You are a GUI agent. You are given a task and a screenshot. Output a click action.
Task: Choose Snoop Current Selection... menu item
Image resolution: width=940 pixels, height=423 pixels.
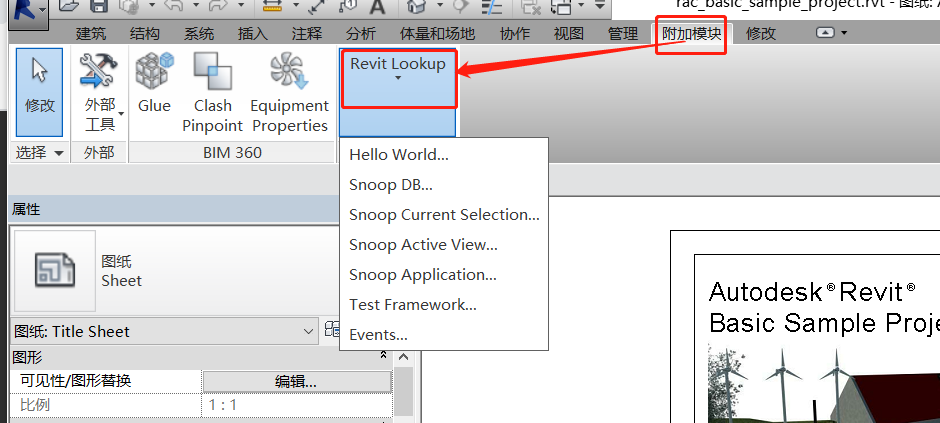tap(444, 214)
